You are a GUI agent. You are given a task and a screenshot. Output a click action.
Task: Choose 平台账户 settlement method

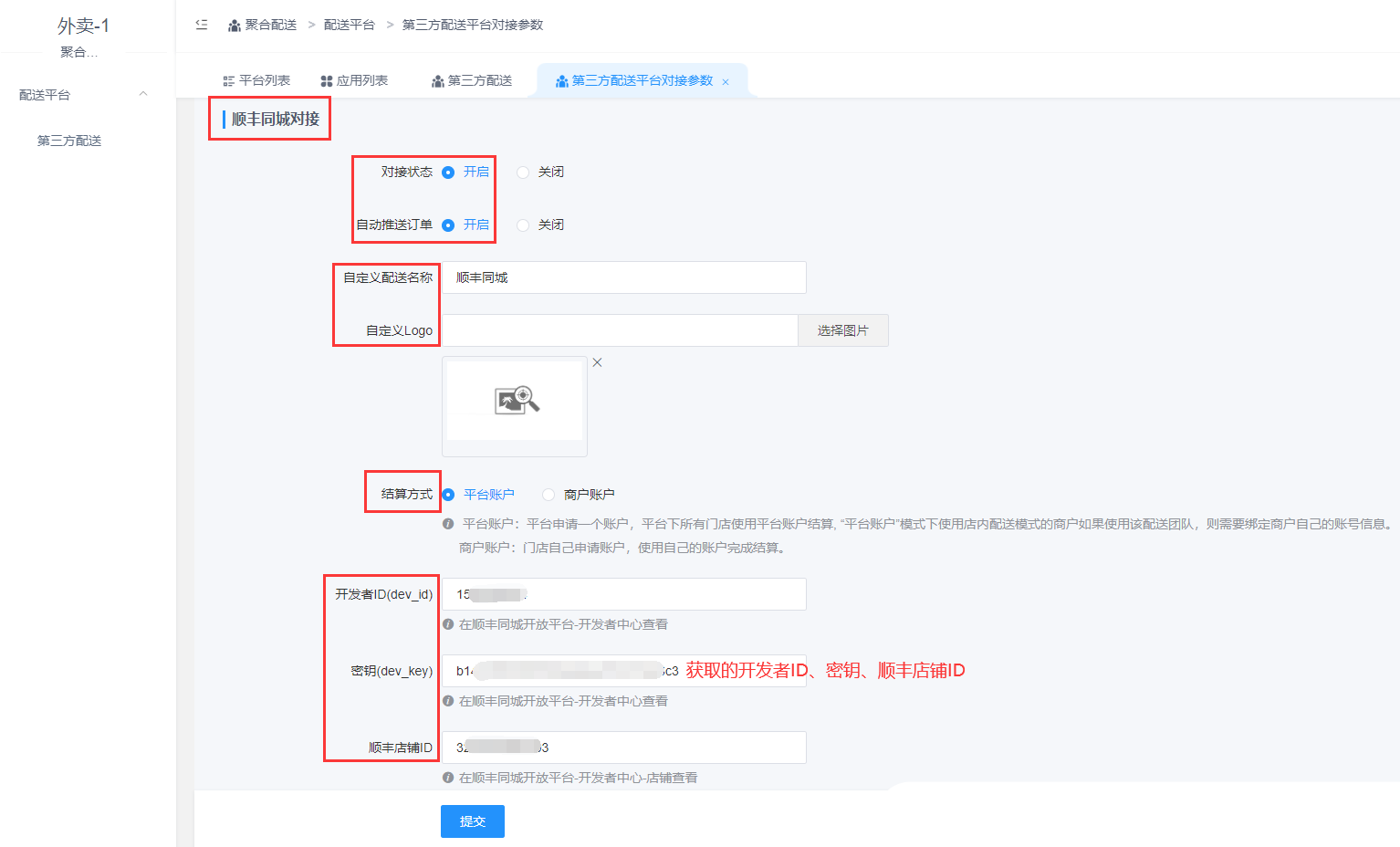click(x=448, y=495)
